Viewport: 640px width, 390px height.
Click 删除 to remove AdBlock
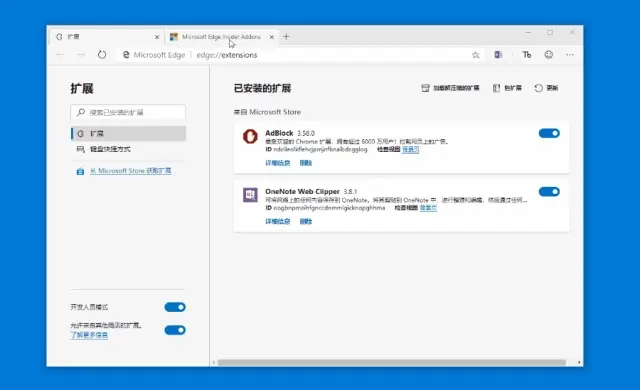pyautogui.click(x=306, y=163)
